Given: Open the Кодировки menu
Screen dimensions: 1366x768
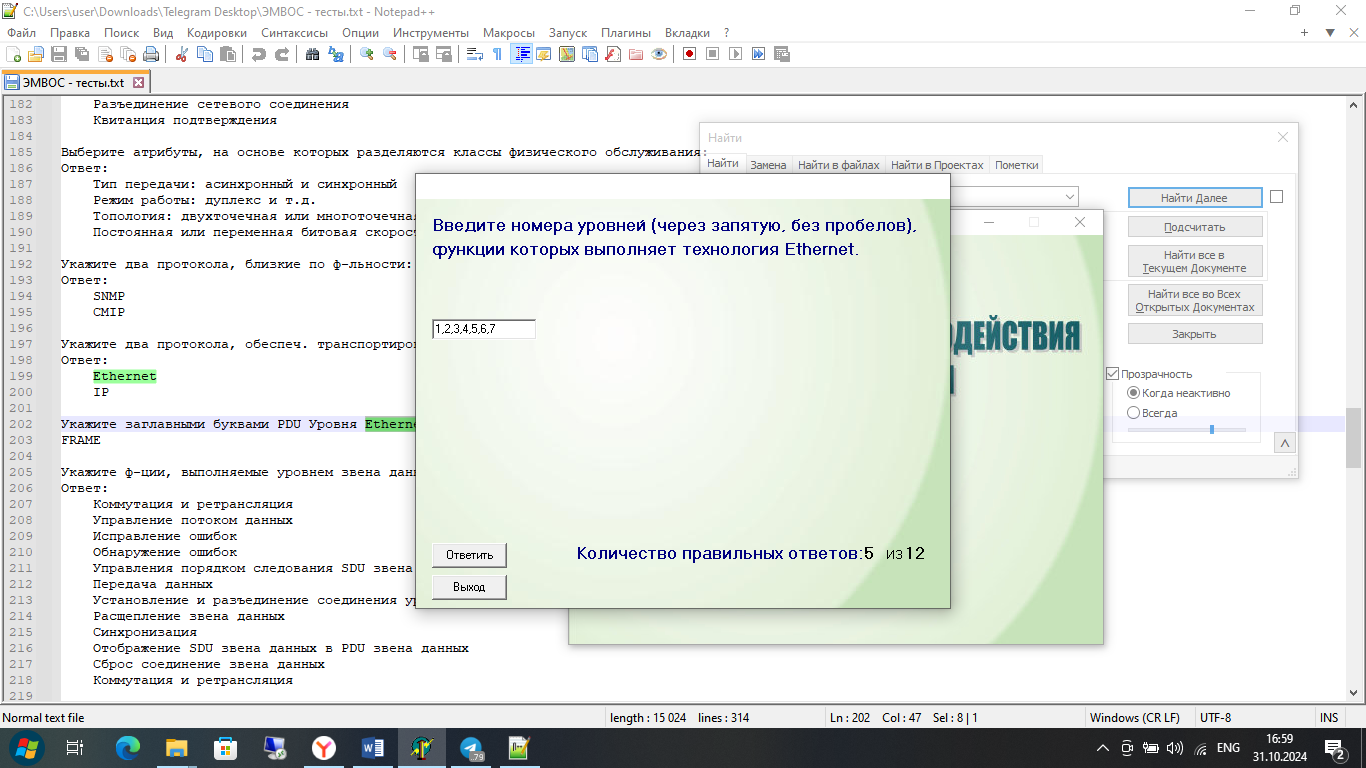Looking at the screenshot, I should point(216,33).
